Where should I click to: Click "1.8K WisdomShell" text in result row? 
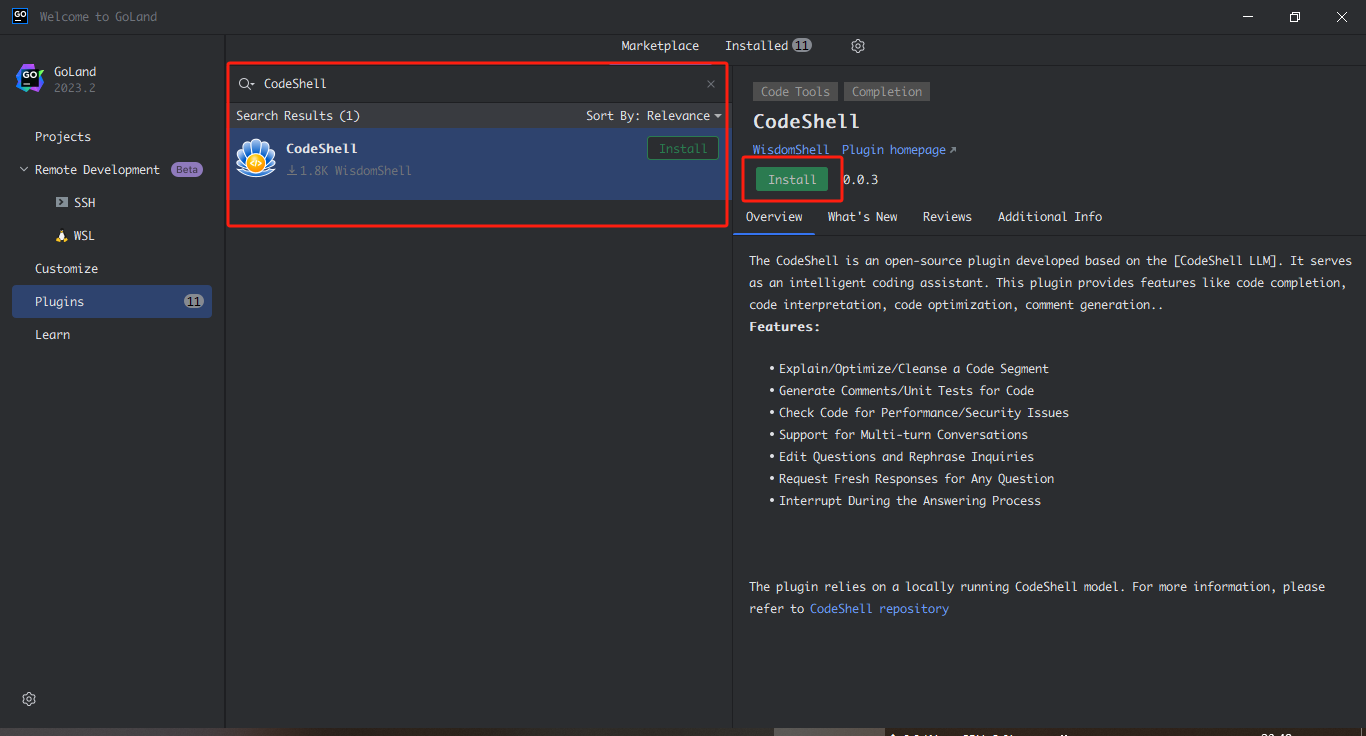tap(356, 171)
